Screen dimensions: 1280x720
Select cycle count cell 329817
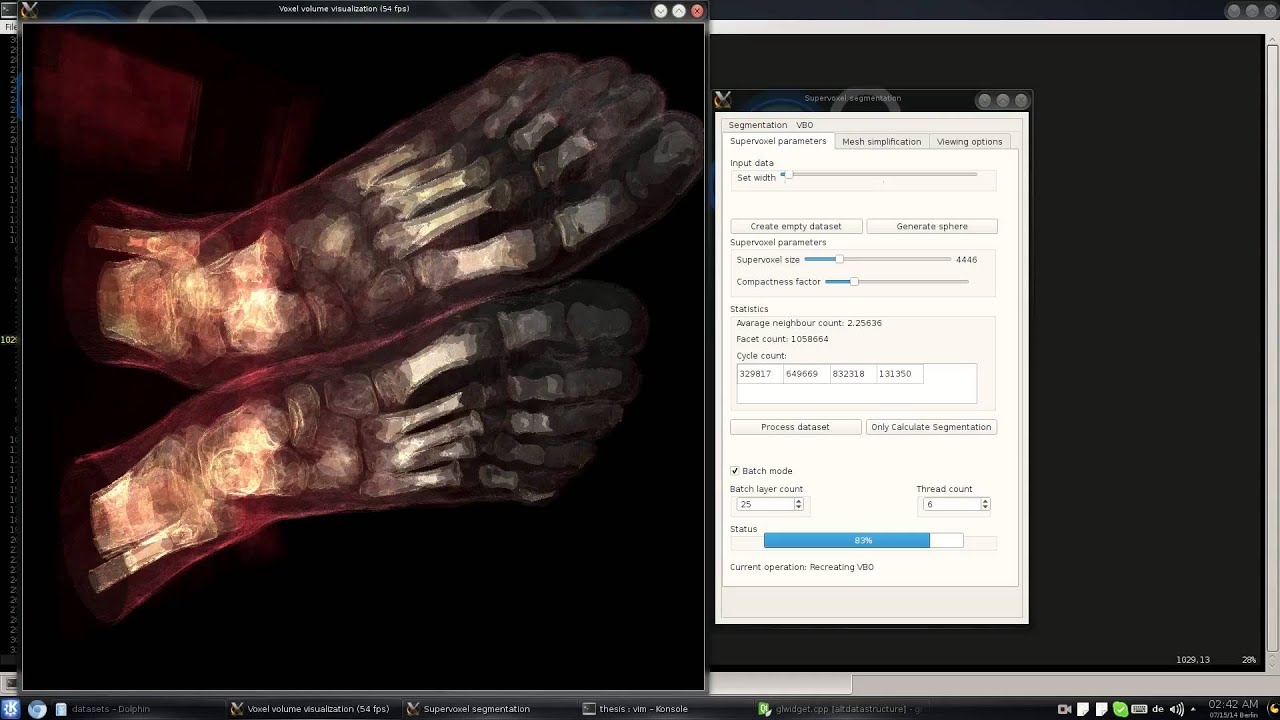tap(760, 374)
